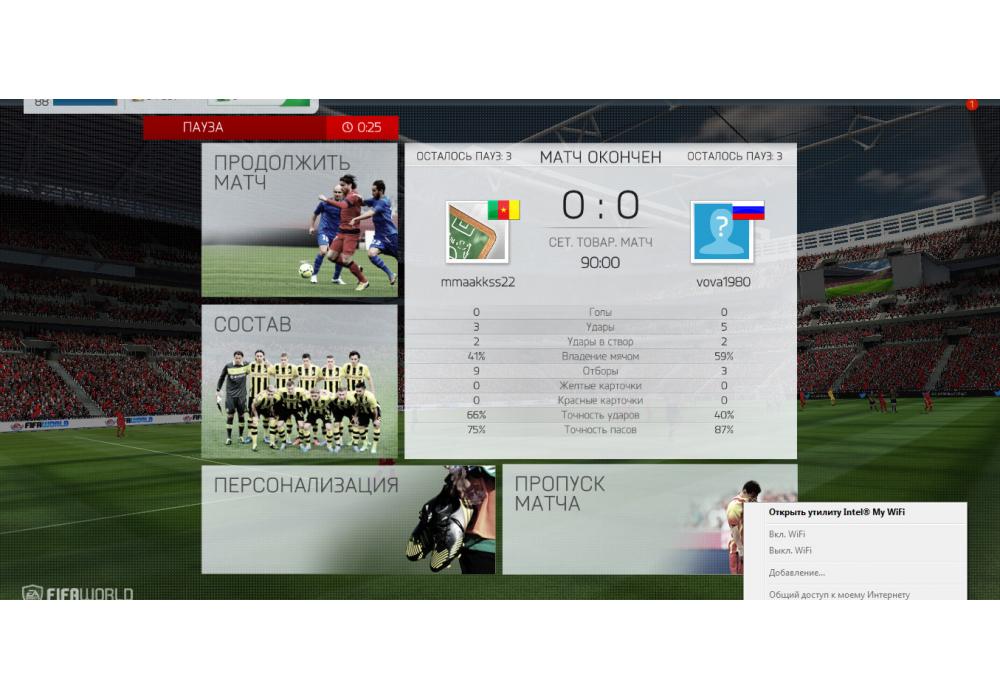Image resolution: width=1000 pixels, height=700 pixels.
Task: Click player name mmaakkss22
Action: tap(478, 282)
